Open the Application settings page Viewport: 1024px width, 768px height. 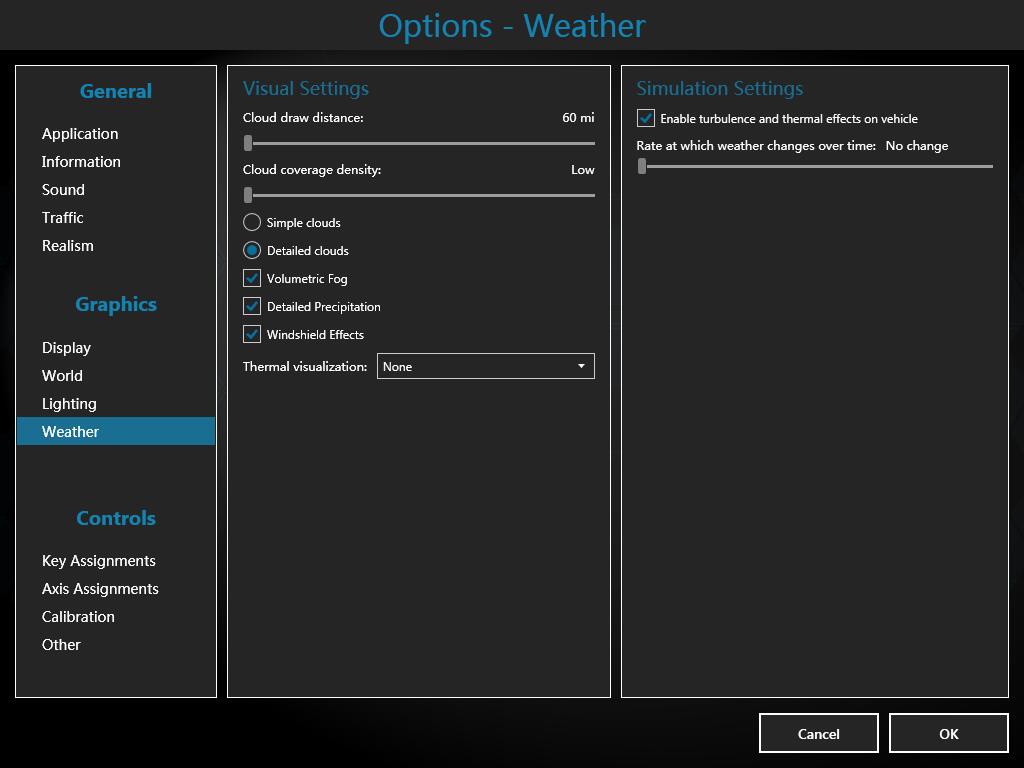pyautogui.click(x=80, y=134)
